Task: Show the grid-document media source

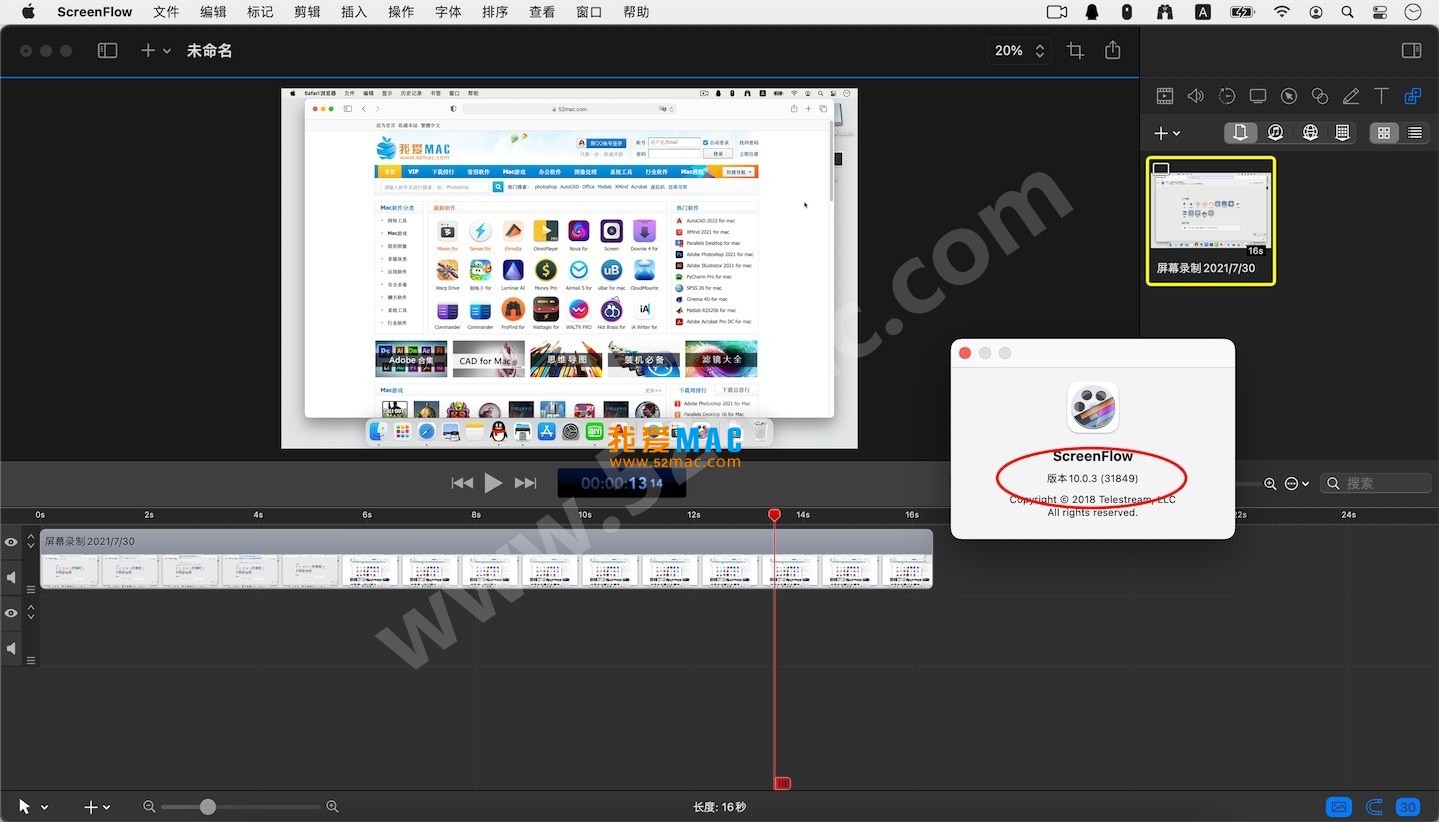Action: click(1343, 132)
